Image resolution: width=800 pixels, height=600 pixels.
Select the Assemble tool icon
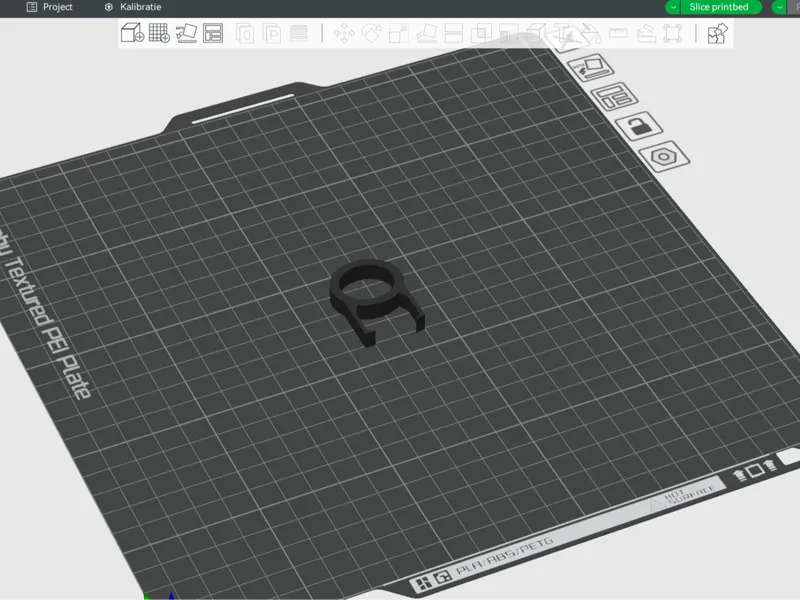[646, 34]
